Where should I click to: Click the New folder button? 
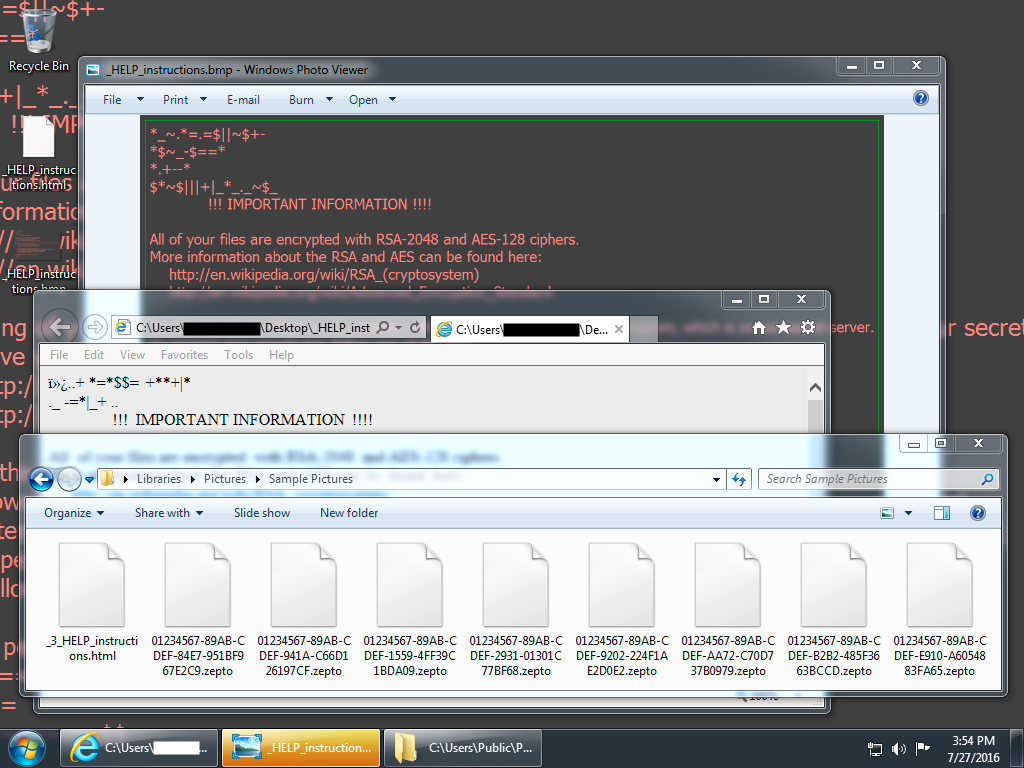[349, 513]
